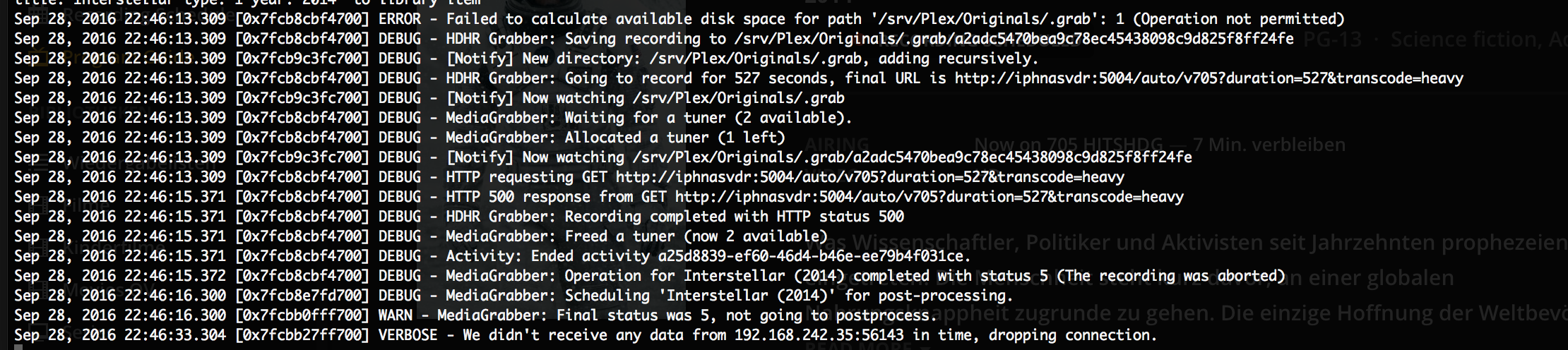
Task: Click the thread ID 0x7fcb8e7fd700
Action: pyautogui.click(x=302, y=296)
